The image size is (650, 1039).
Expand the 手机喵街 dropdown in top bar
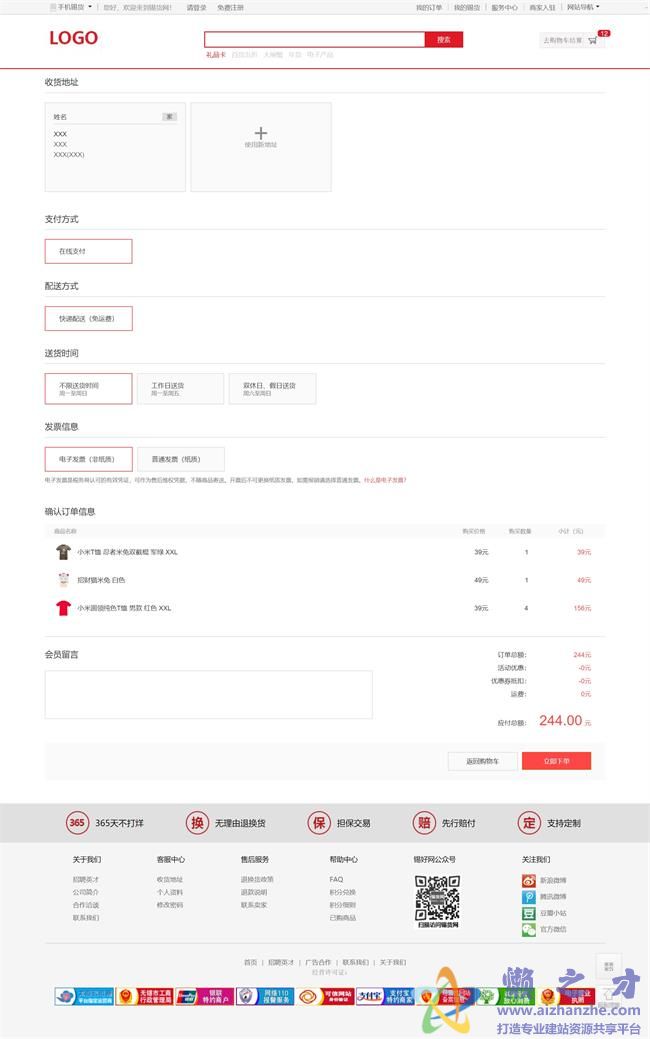click(x=71, y=7)
